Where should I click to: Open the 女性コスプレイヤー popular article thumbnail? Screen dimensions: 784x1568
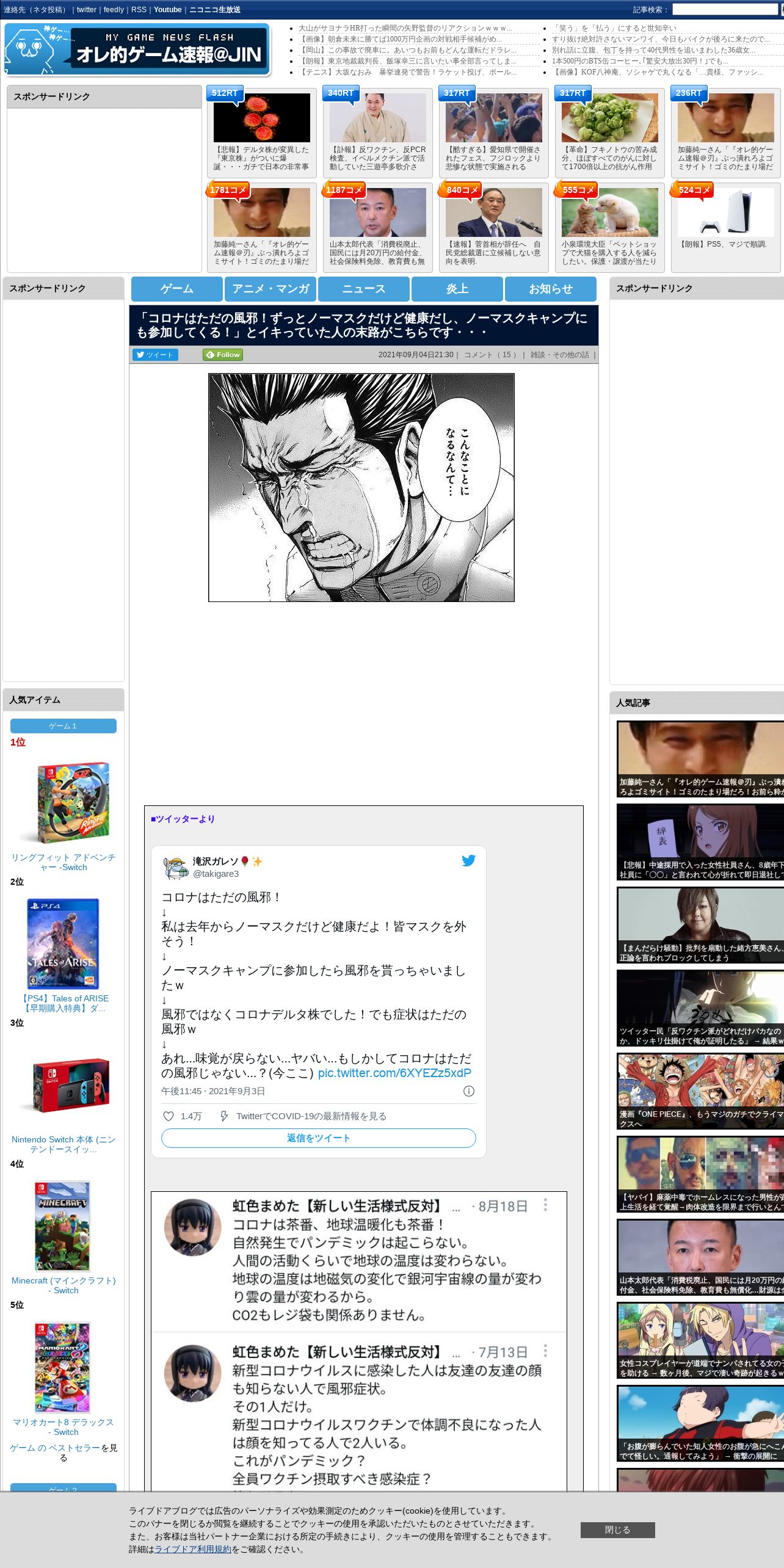[700, 1340]
